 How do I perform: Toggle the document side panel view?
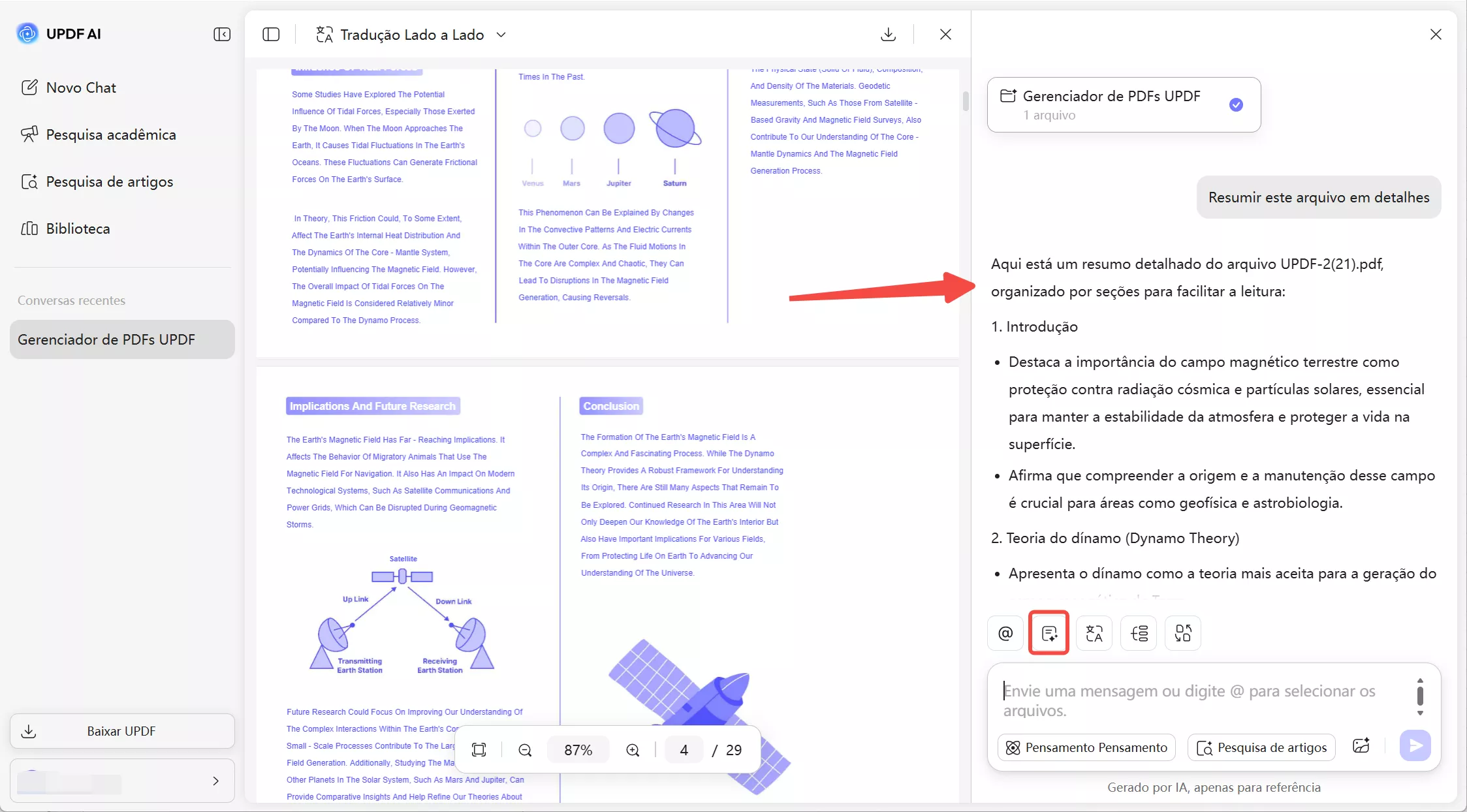[271, 34]
